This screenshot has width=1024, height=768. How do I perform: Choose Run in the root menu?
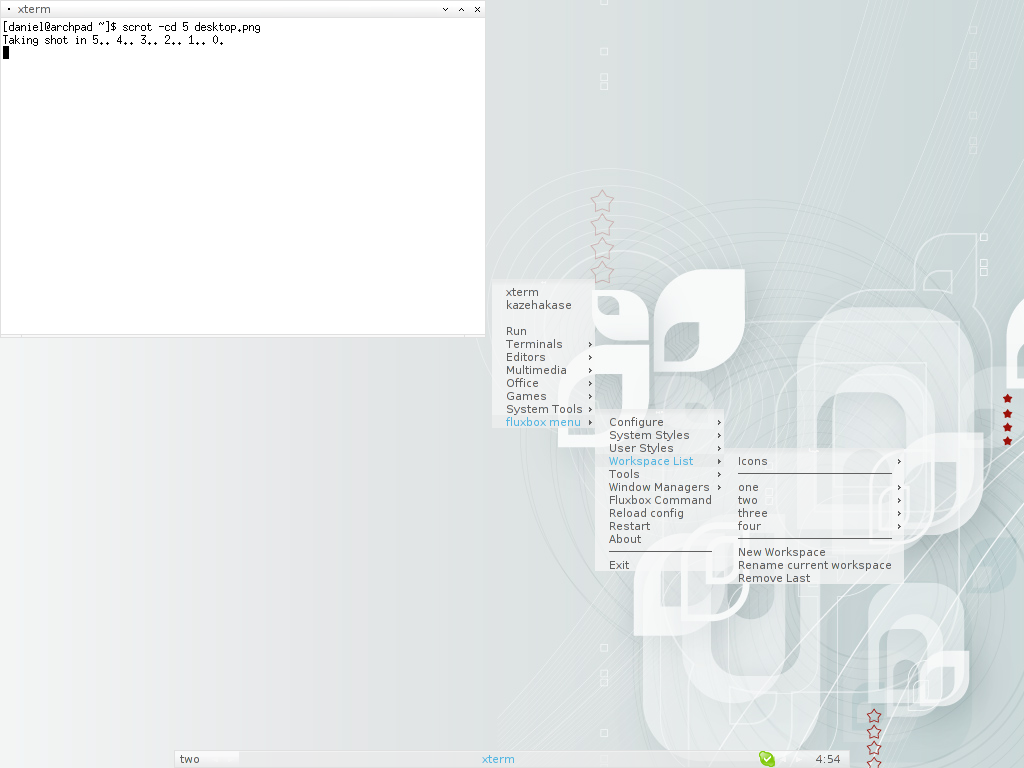point(543,331)
